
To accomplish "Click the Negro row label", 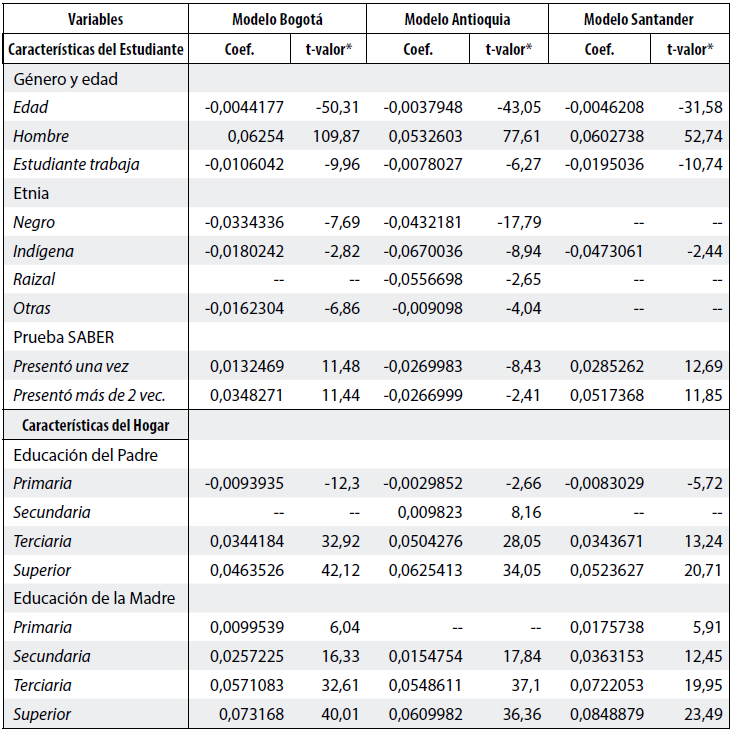I will click(34, 223).
